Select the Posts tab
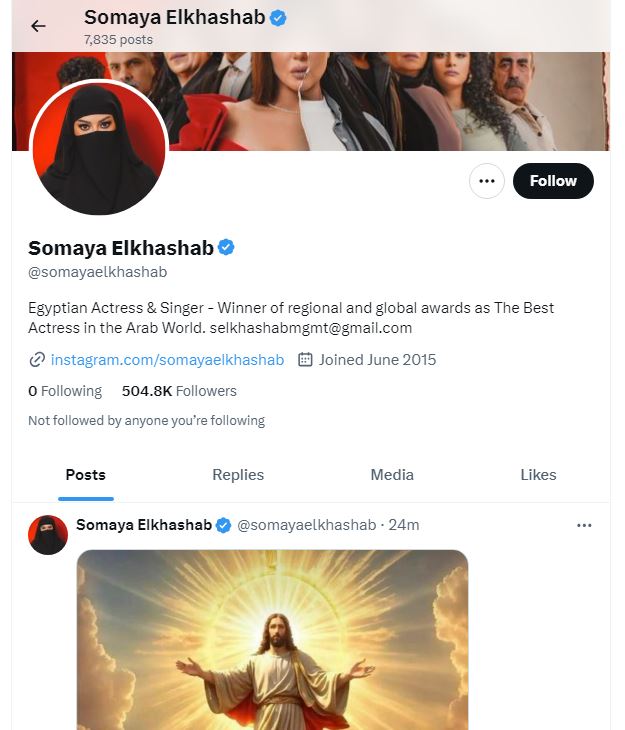 pyautogui.click(x=85, y=475)
